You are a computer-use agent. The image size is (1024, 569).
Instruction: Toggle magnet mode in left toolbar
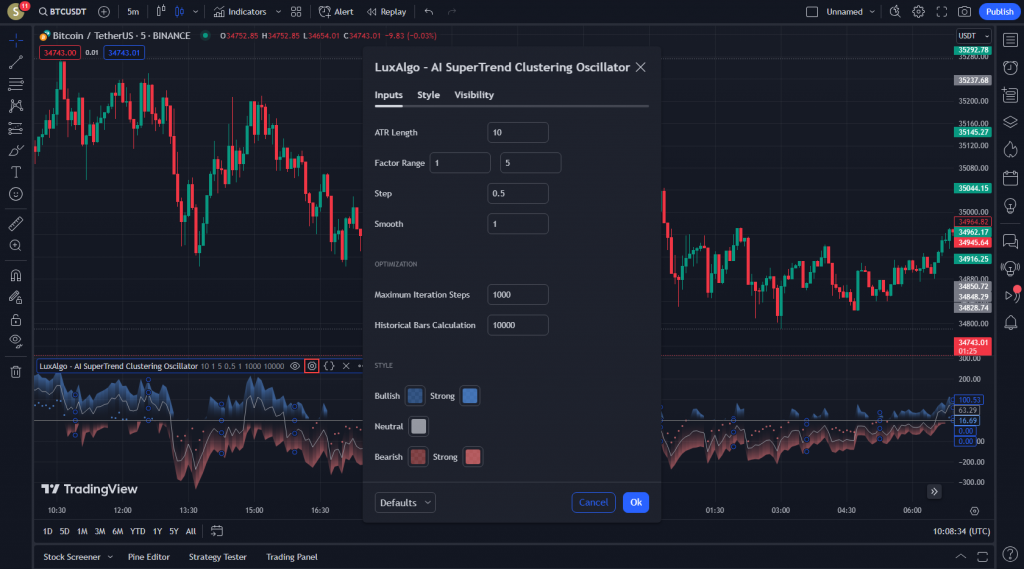[x=16, y=276]
